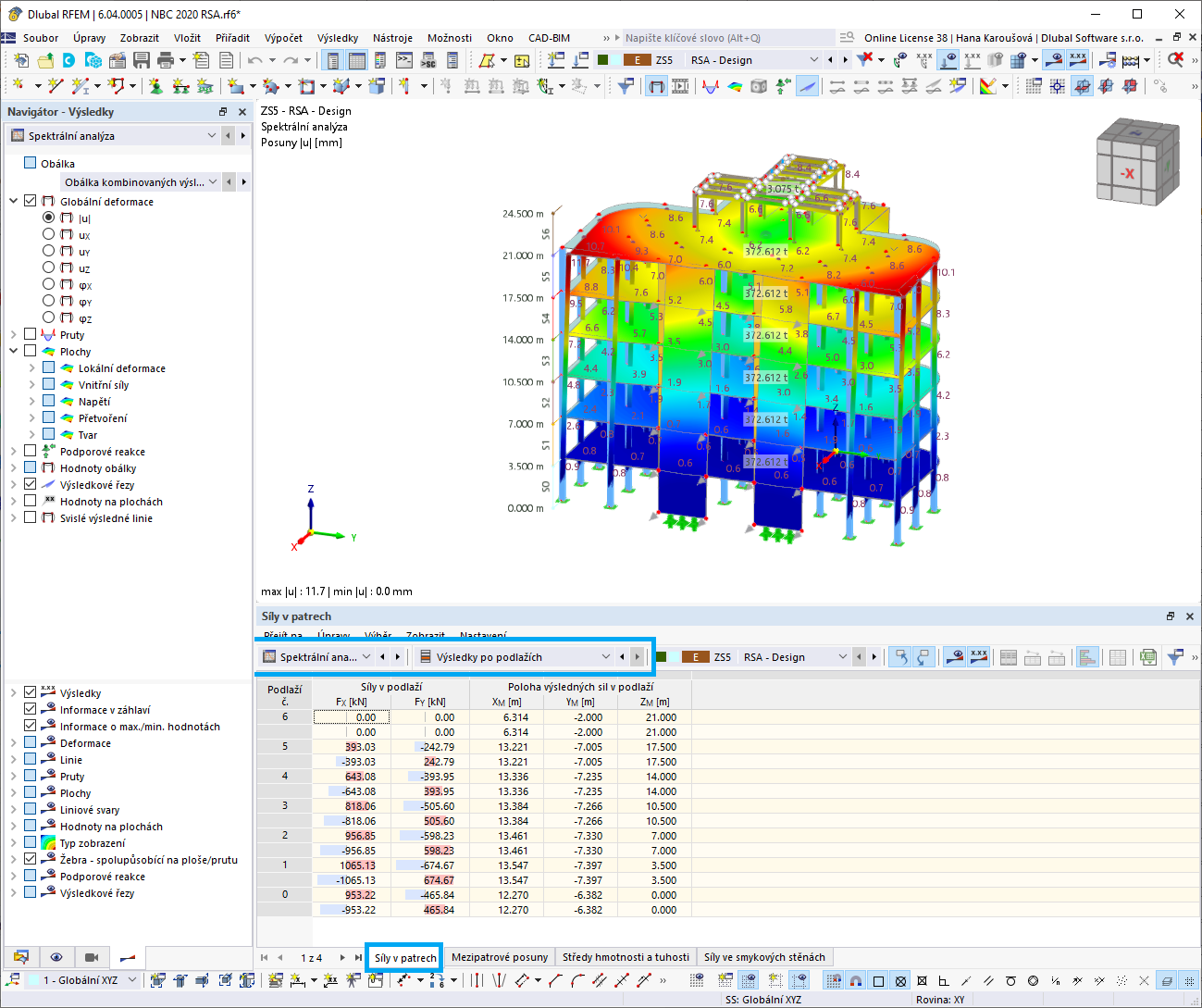Uncheck Globální deformace checkbox

coord(31,201)
